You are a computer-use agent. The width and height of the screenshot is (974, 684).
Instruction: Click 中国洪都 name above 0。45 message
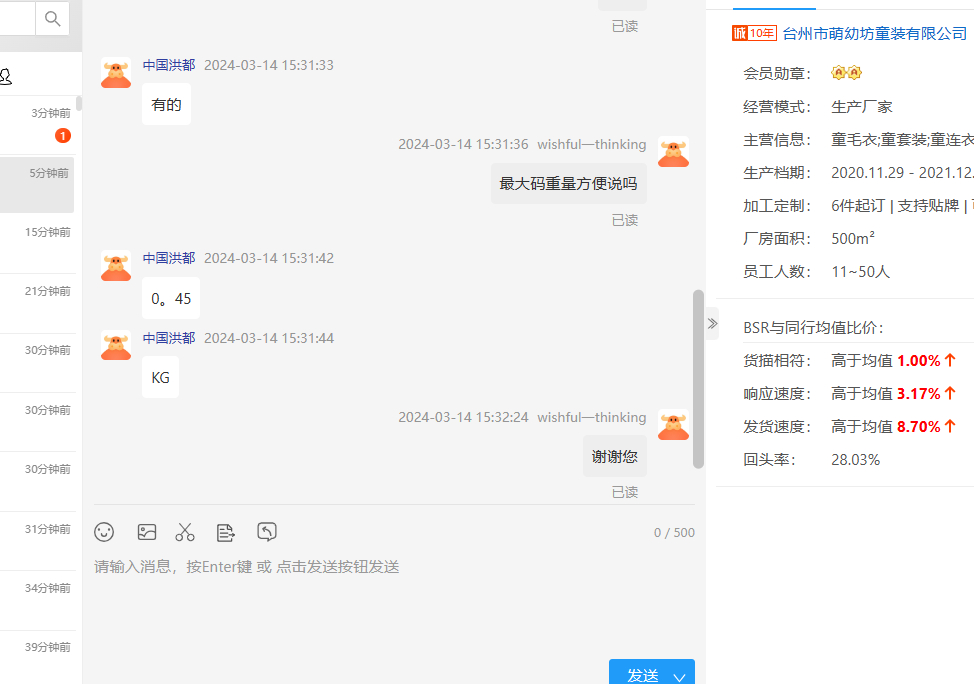(x=169, y=258)
